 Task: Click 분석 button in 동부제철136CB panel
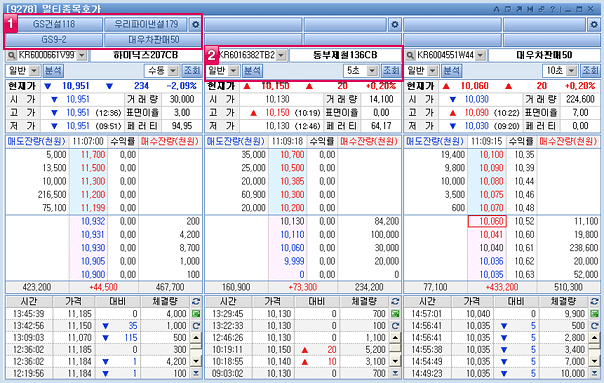click(x=253, y=71)
